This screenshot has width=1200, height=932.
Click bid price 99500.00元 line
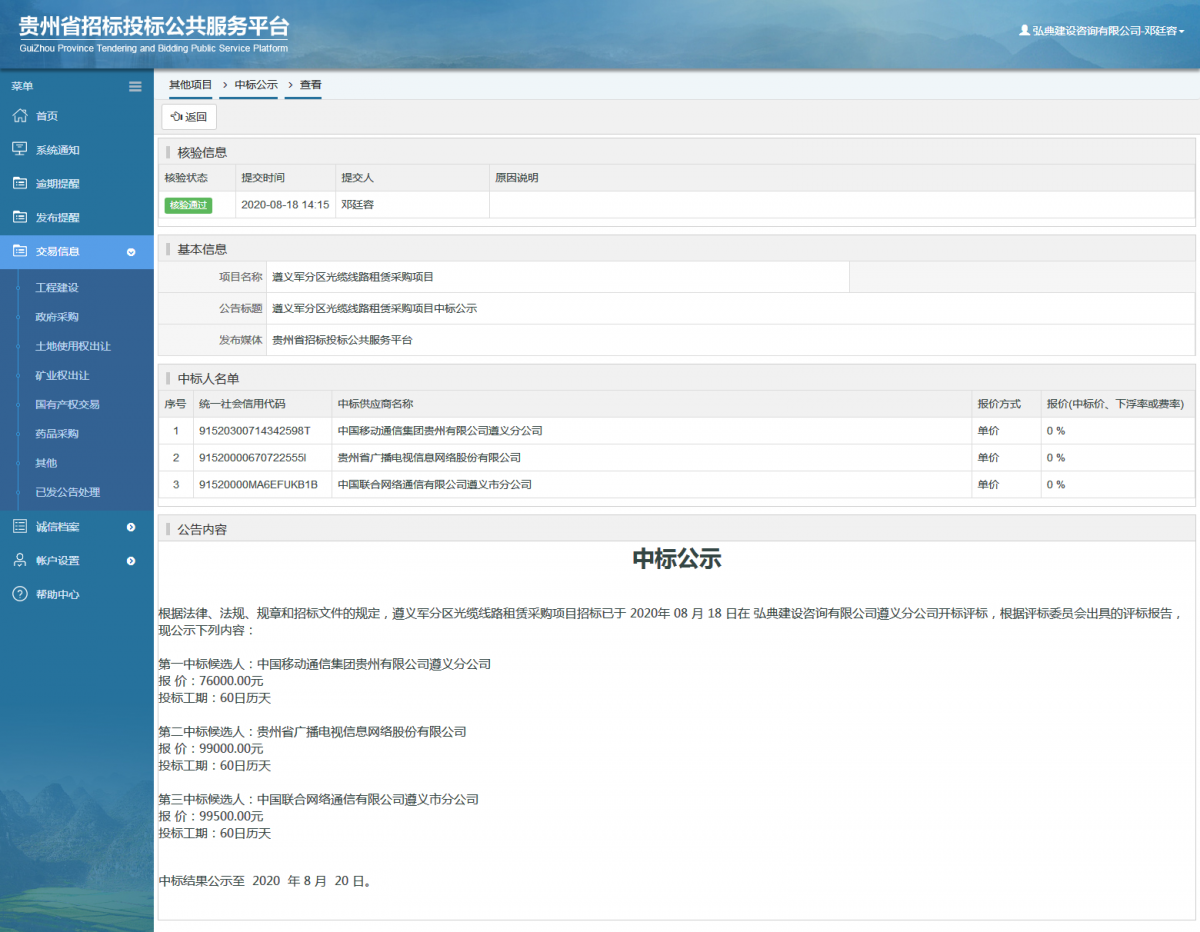coord(211,817)
